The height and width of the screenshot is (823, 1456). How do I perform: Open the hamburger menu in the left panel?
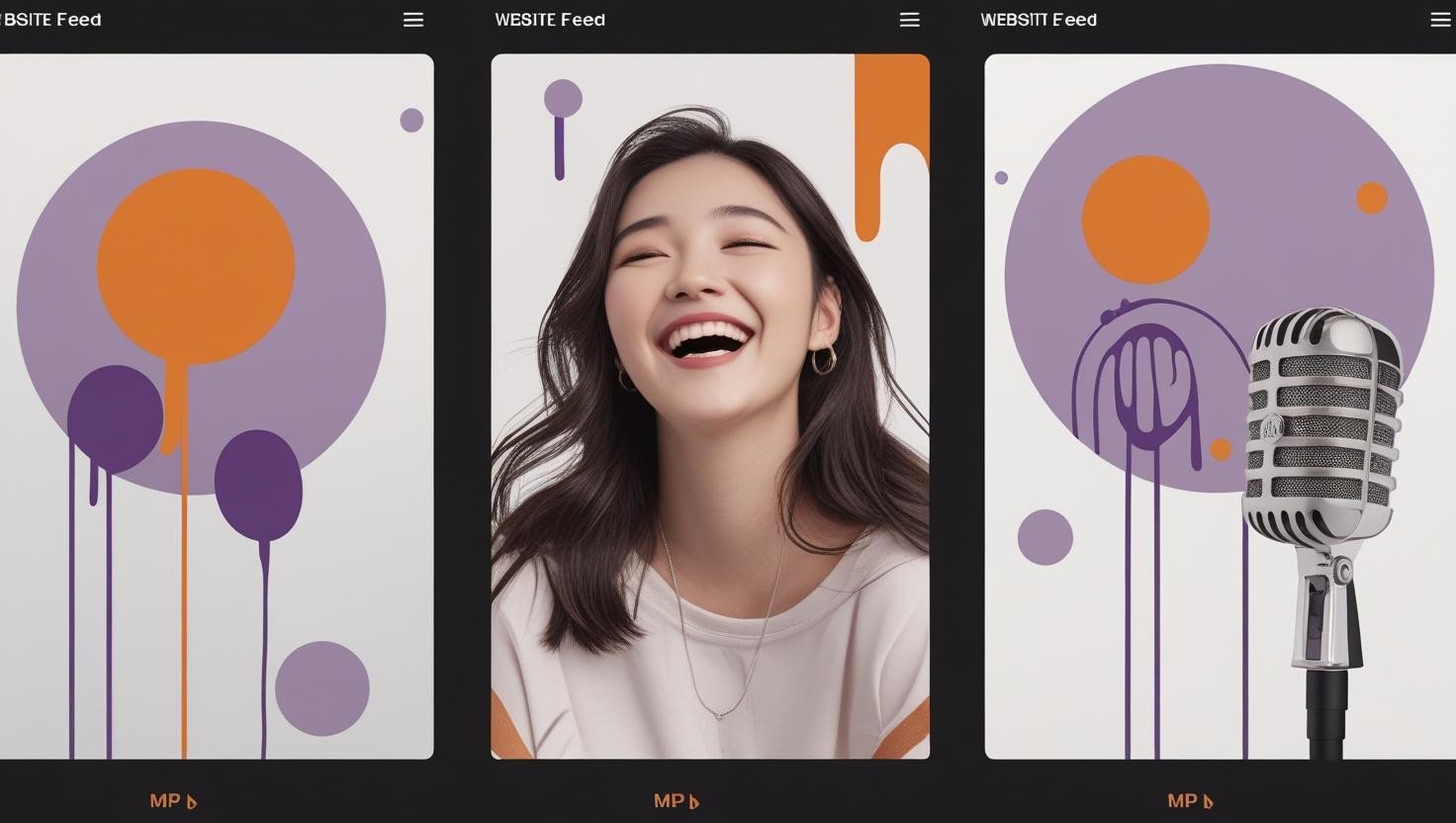click(413, 20)
